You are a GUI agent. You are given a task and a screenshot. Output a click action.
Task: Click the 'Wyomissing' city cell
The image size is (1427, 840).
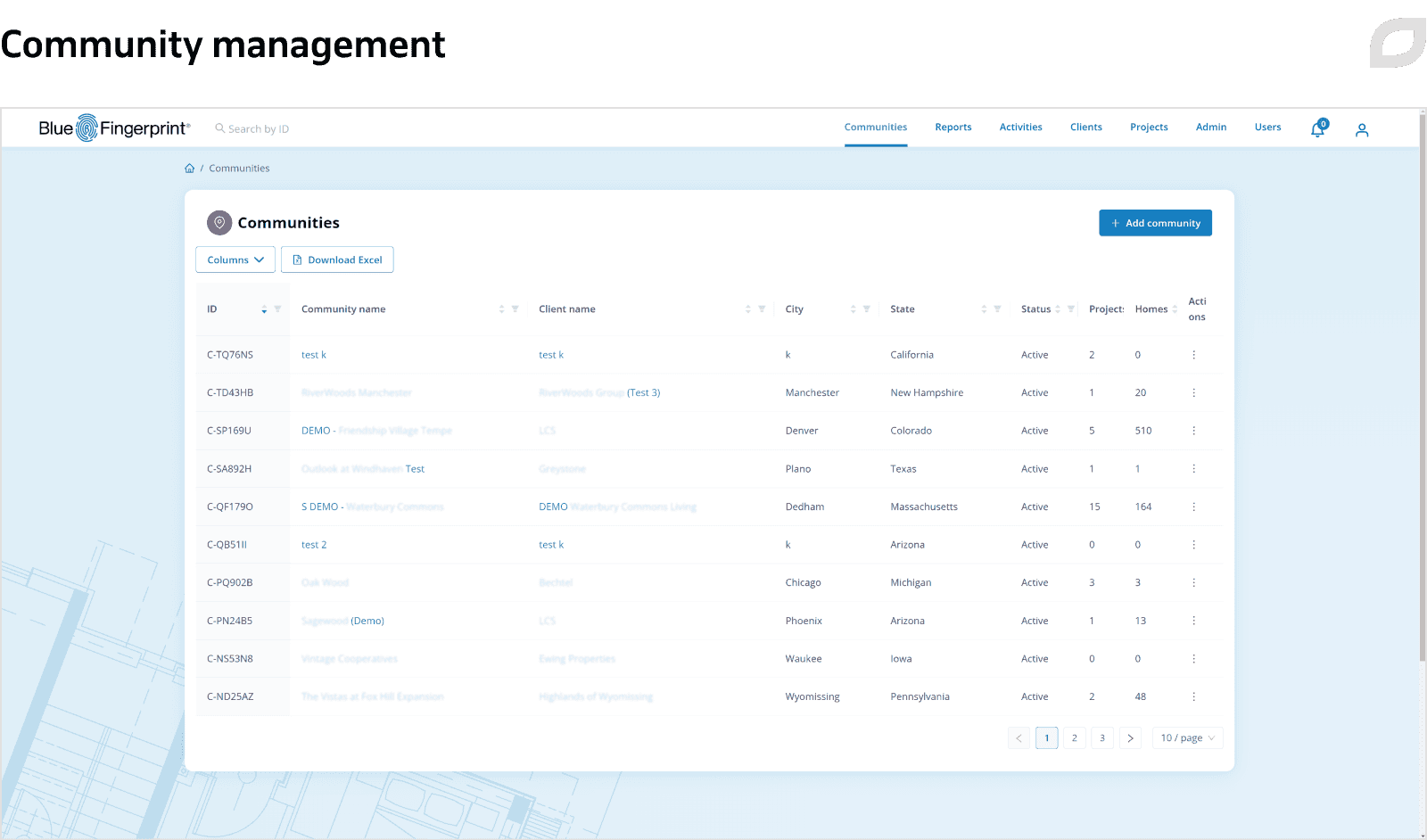[812, 697]
